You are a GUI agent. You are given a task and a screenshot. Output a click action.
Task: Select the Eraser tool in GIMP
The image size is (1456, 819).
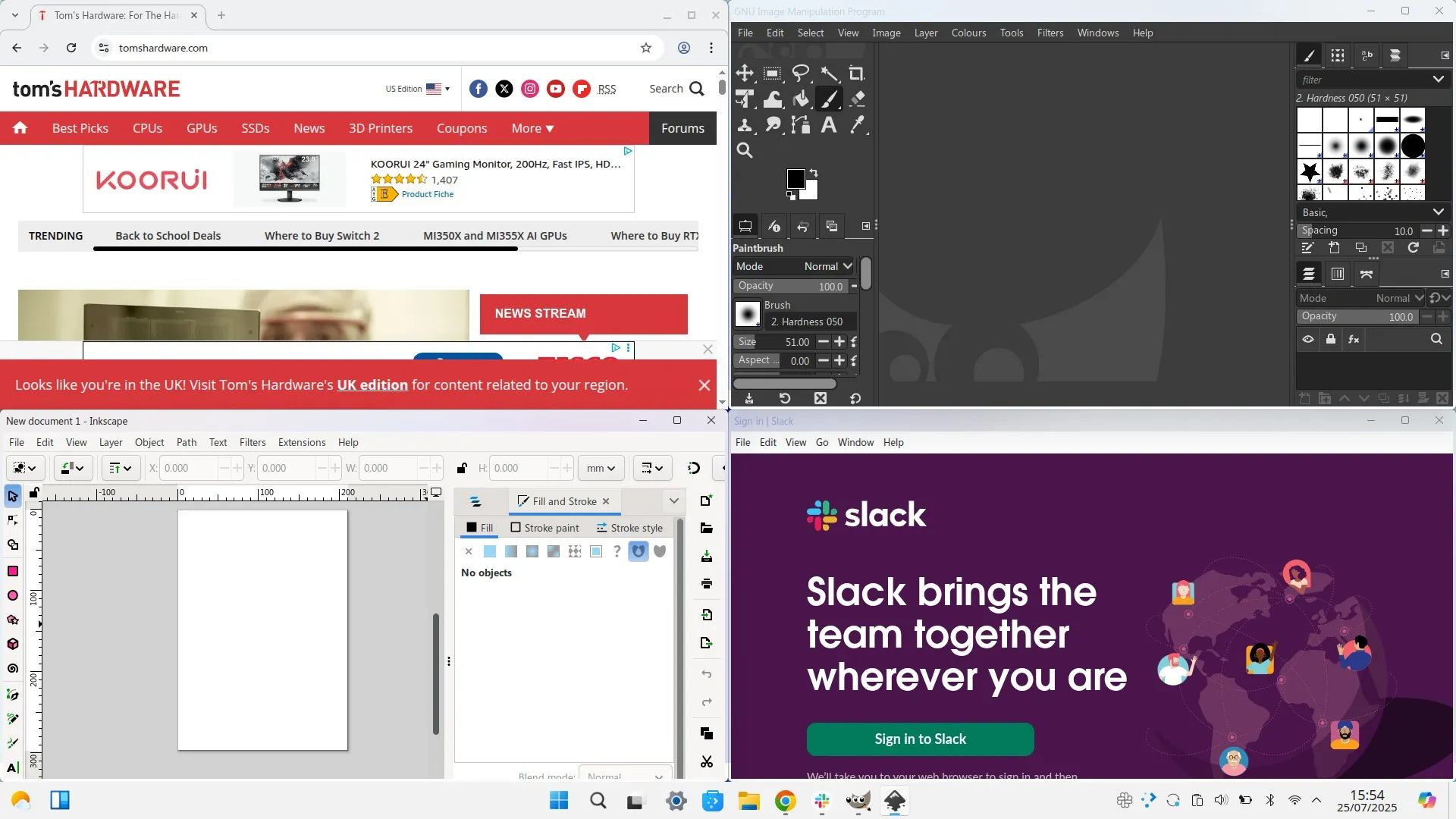857,99
